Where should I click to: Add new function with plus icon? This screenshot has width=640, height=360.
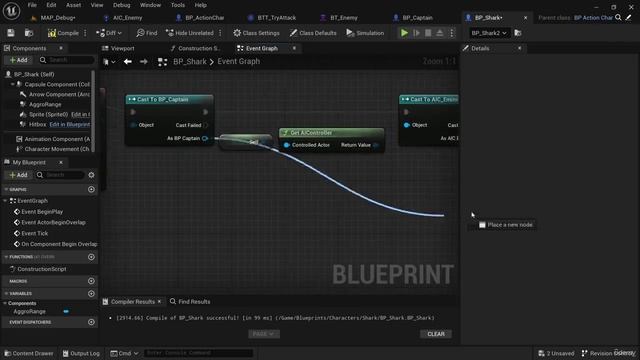pyautogui.click(x=91, y=257)
